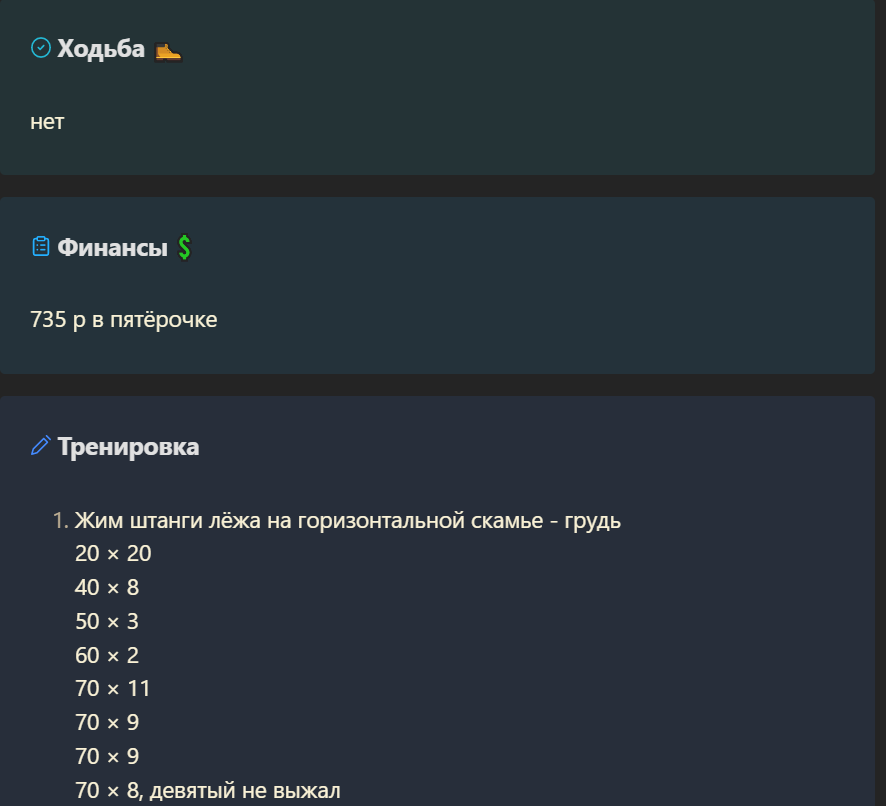This screenshot has height=806, width=886.
Task: Click the first 70 × 9 line
Action: click(x=107, y=723)
